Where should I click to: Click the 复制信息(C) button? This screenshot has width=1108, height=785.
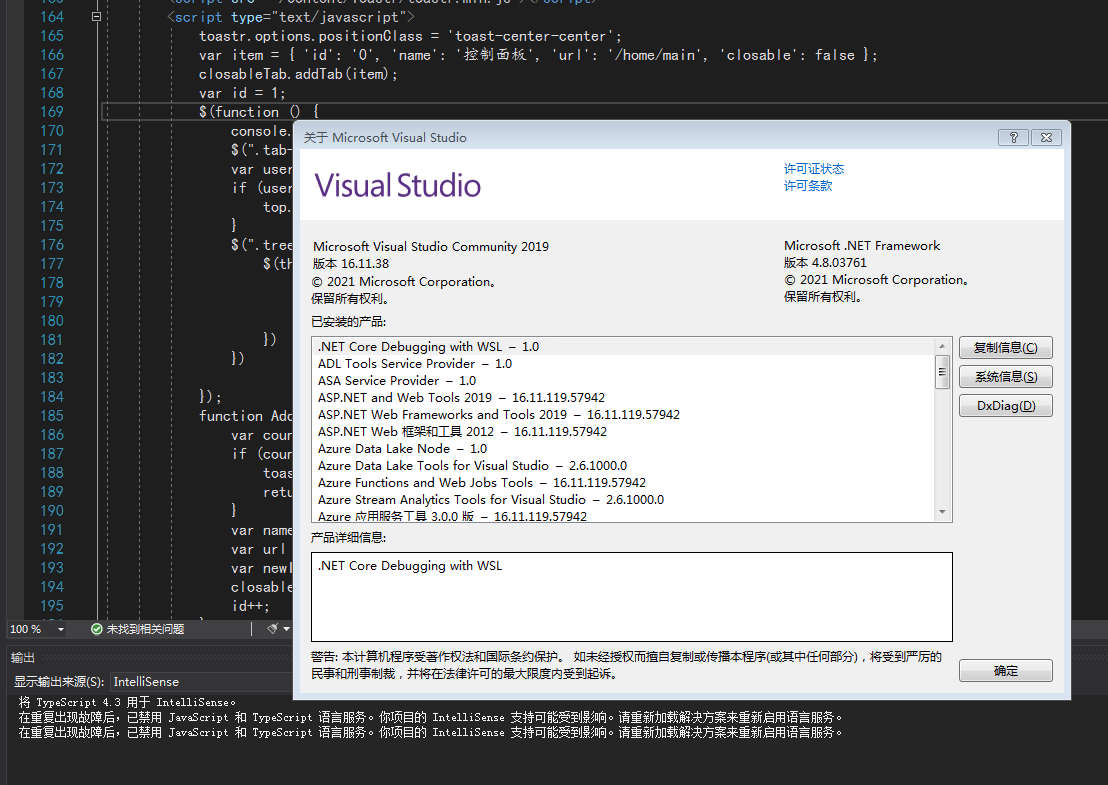(1006, 348)
